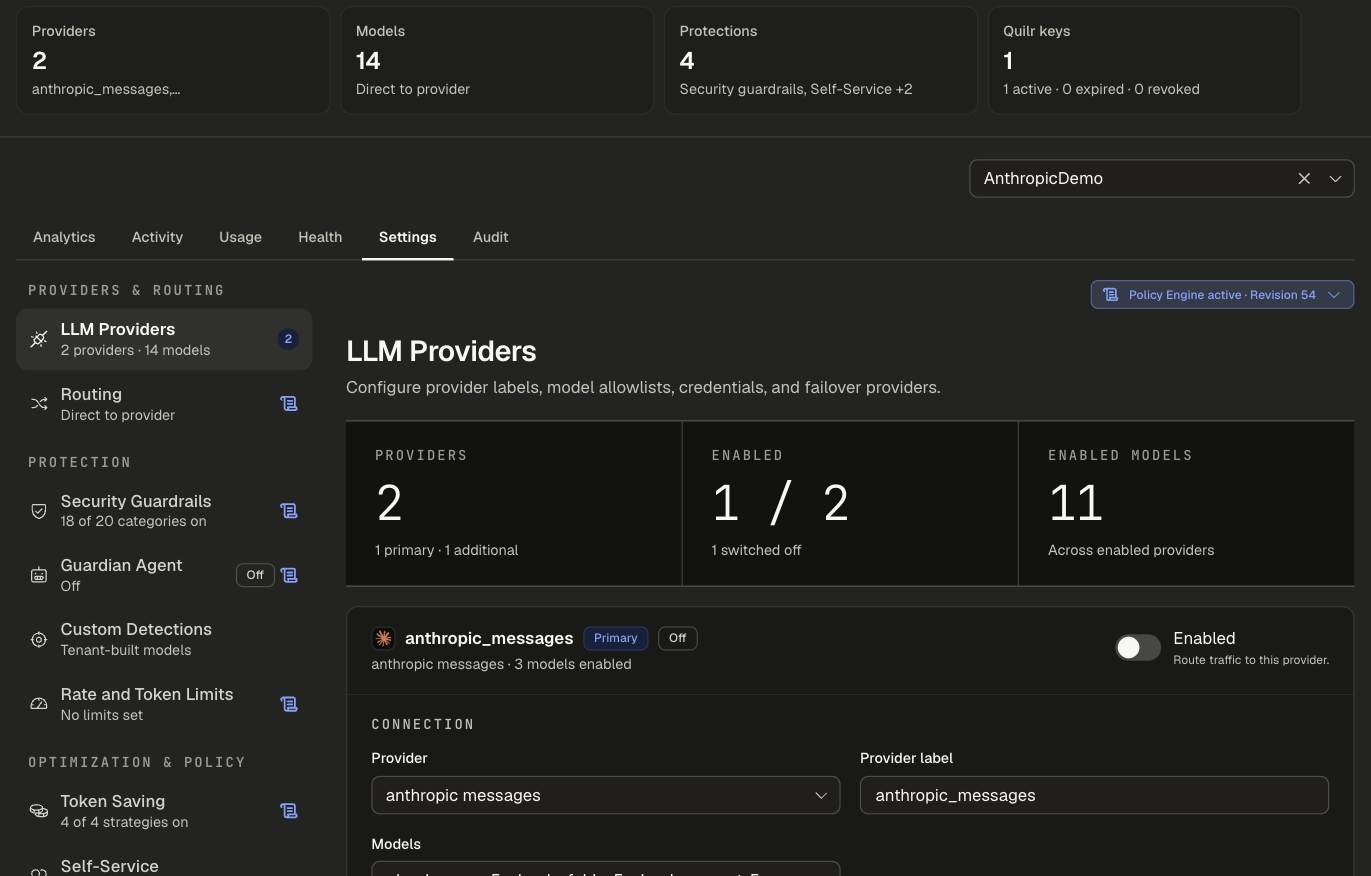Click the Off badge next to Guardian Agent
Viewport: 1371px width, 876px height.
coord(255,575)
